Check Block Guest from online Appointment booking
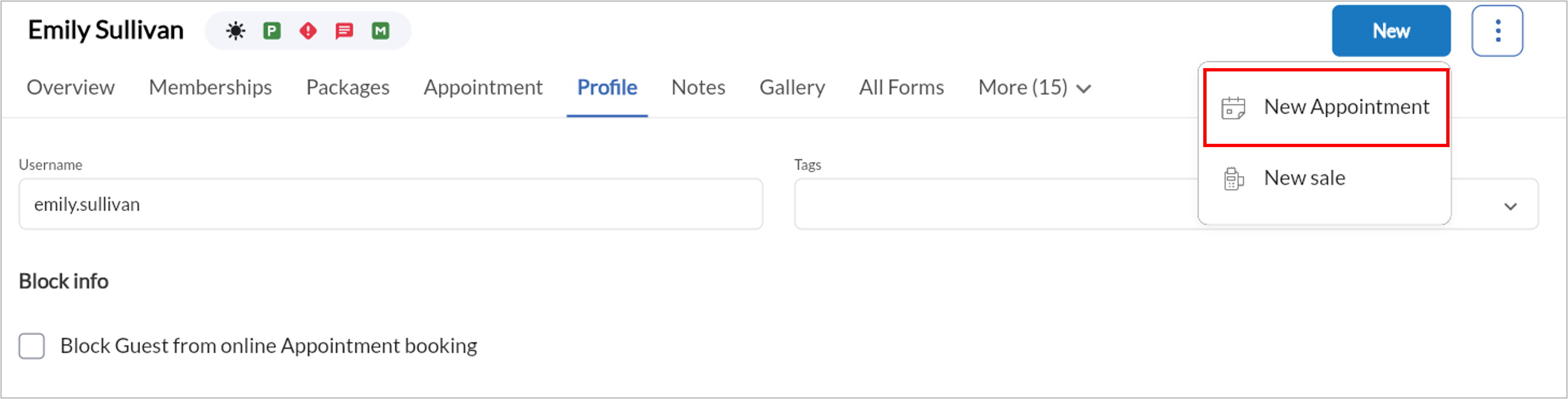This screenshot has height=399, width=1568. (x=31, y=345)
